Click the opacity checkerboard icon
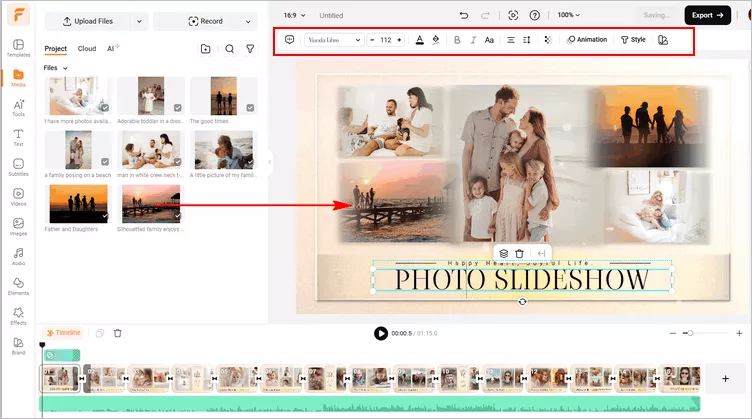The width and height of the screenshot is (752, 419). coord(548,40)
